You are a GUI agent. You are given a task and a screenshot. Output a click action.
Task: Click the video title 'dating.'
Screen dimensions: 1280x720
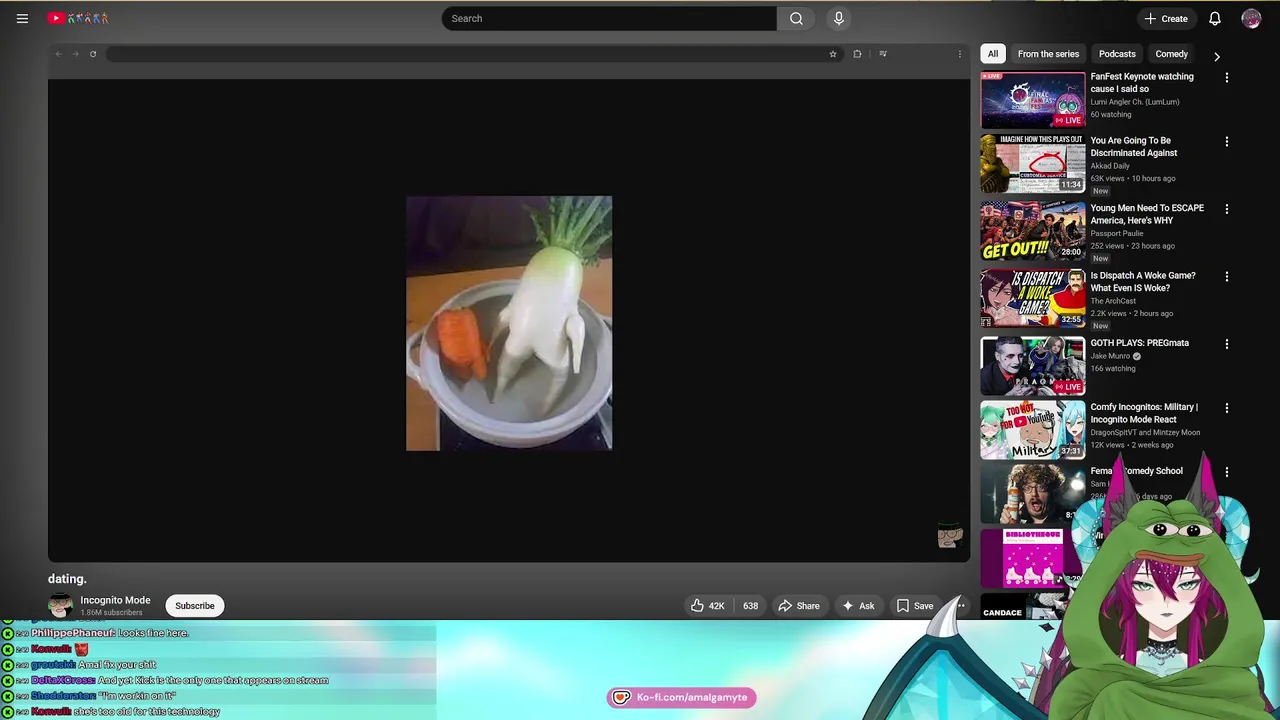tap(67, 578)
